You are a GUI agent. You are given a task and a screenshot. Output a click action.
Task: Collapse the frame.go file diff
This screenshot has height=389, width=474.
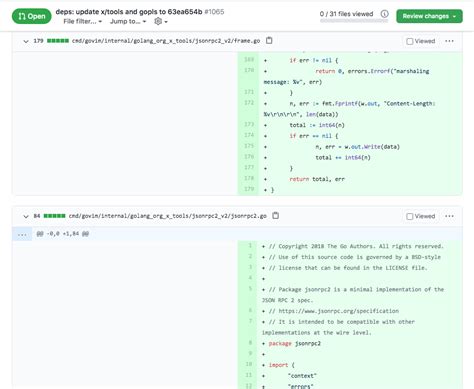tap(26, 41)
